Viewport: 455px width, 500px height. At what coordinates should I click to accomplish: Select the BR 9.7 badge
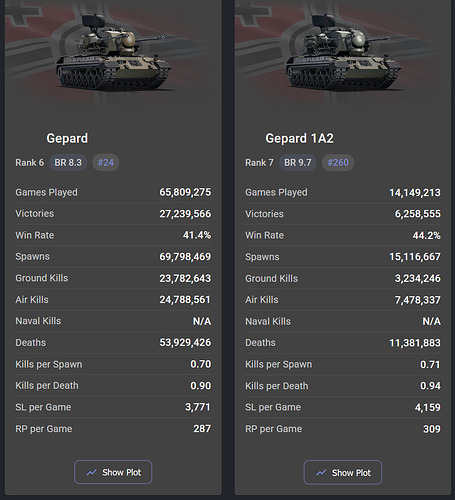pos(298,163)
